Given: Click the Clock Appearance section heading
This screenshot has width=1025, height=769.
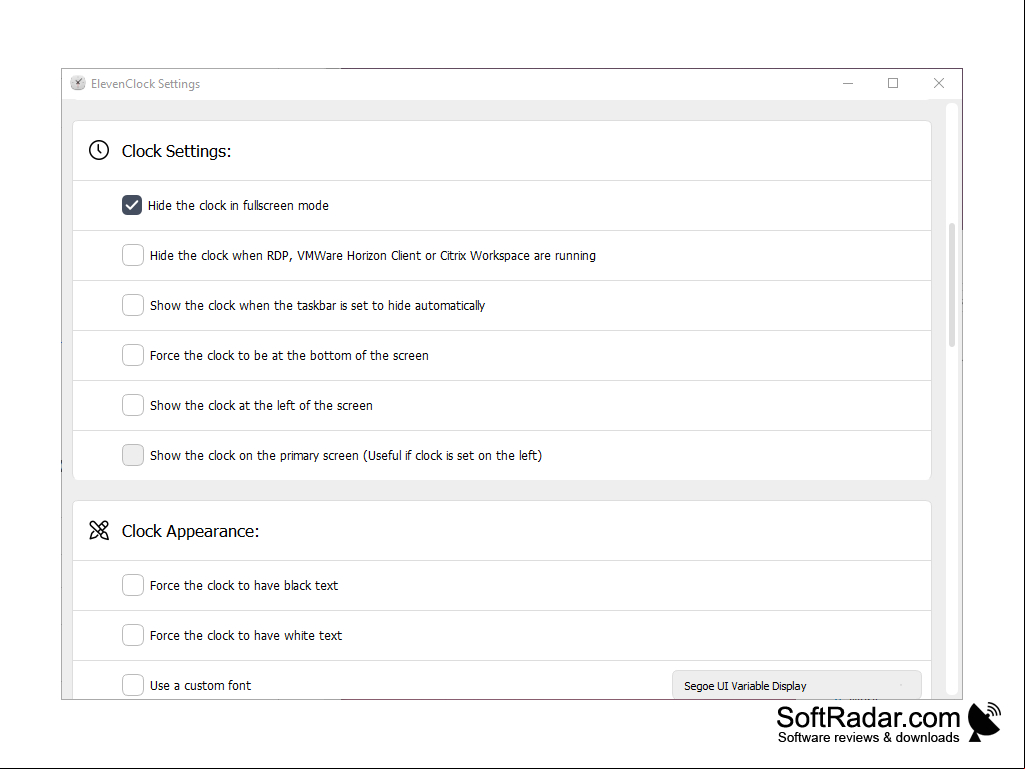Looking at the screenshot, I should point(190,531).
